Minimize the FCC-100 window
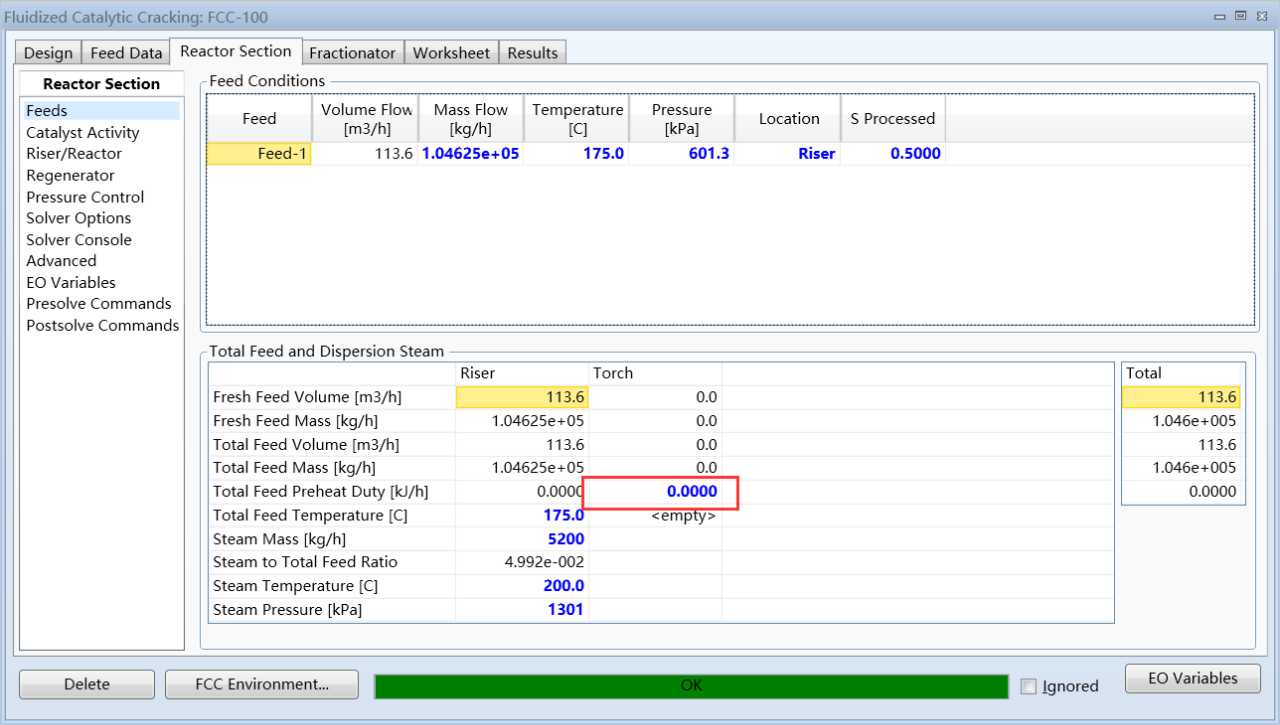 coord(1219,16)
